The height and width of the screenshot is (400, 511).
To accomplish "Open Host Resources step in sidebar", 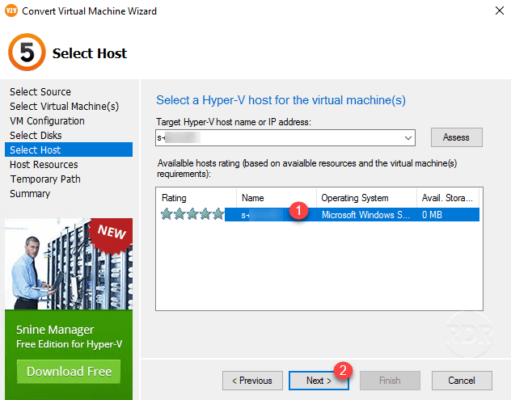I will pyautogui.click(x=44, y=164).
